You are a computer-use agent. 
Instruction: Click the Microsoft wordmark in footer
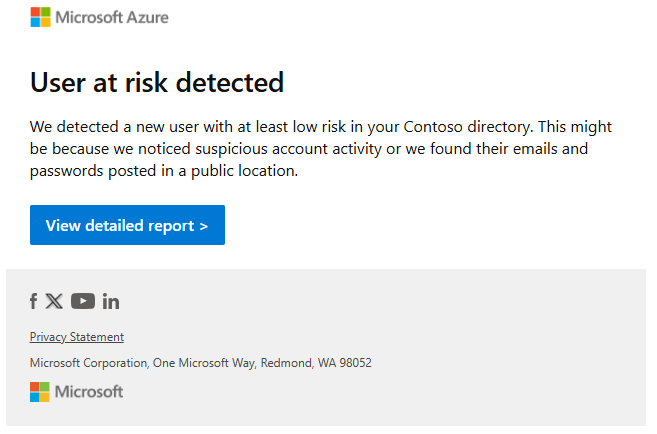coord(88,391)
